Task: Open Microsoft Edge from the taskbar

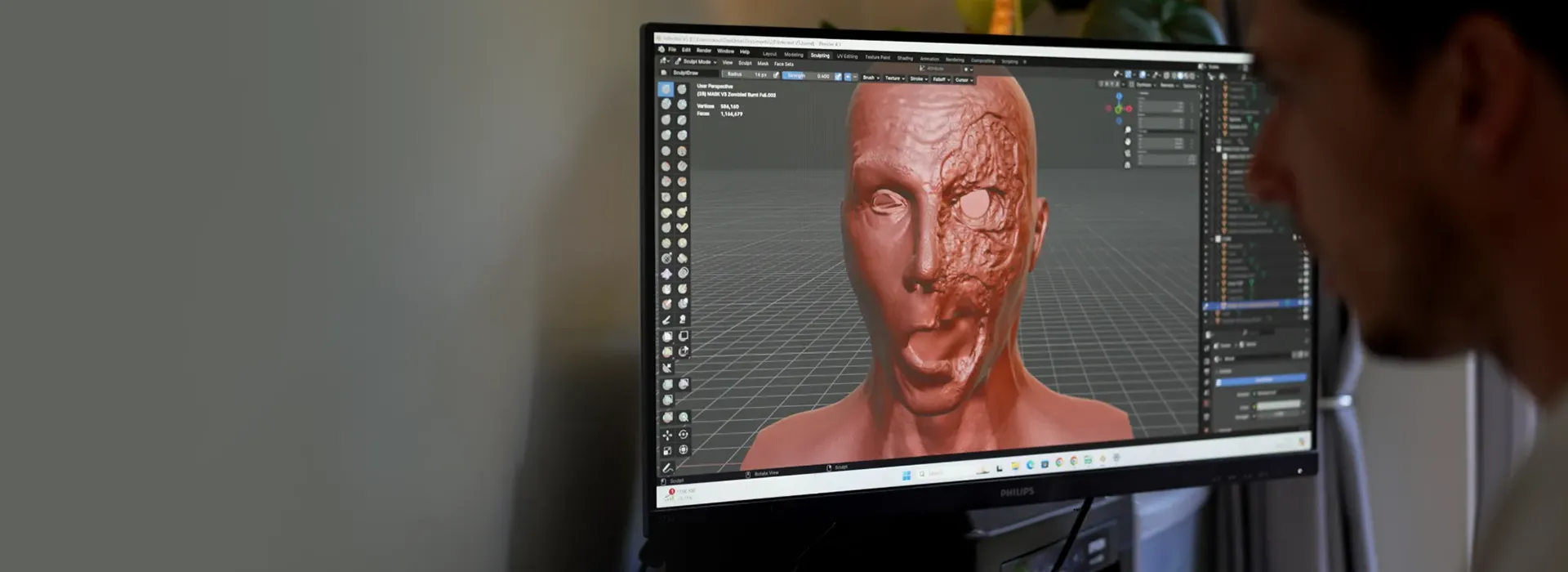Action: (1031, 464)
